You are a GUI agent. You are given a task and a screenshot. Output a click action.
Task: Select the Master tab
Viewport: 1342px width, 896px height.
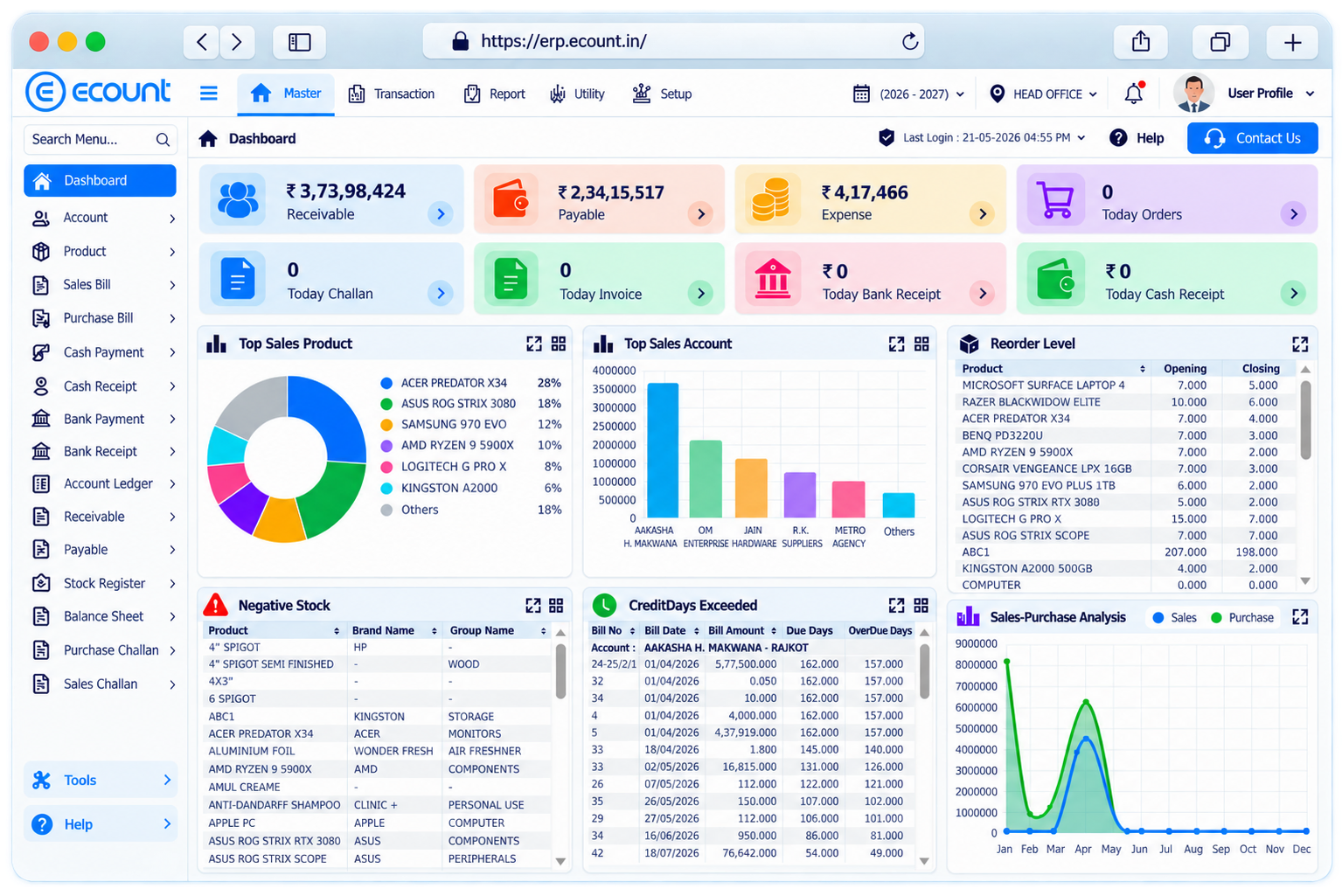(286, 94)
